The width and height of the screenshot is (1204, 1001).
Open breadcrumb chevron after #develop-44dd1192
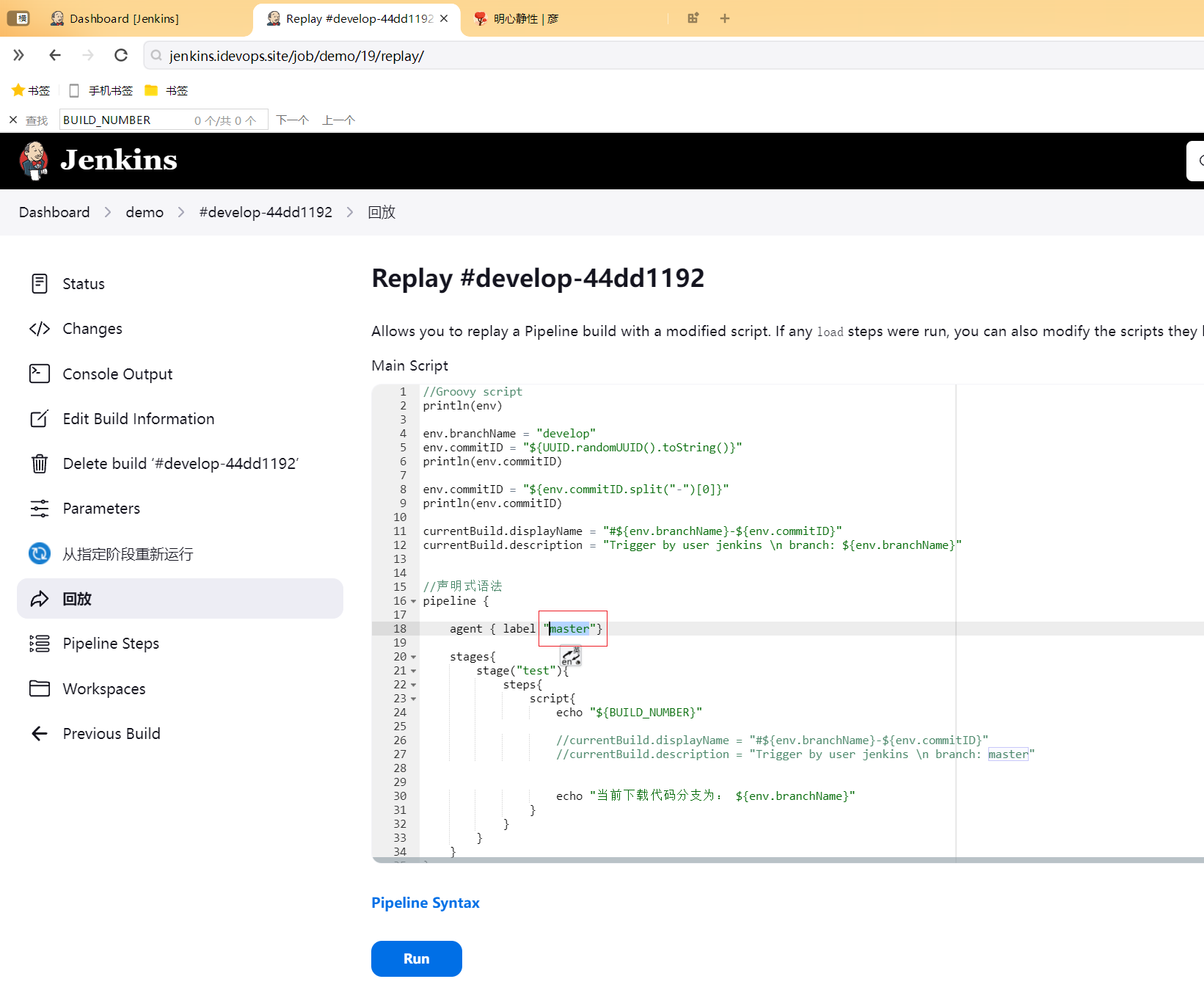[350, 212]
